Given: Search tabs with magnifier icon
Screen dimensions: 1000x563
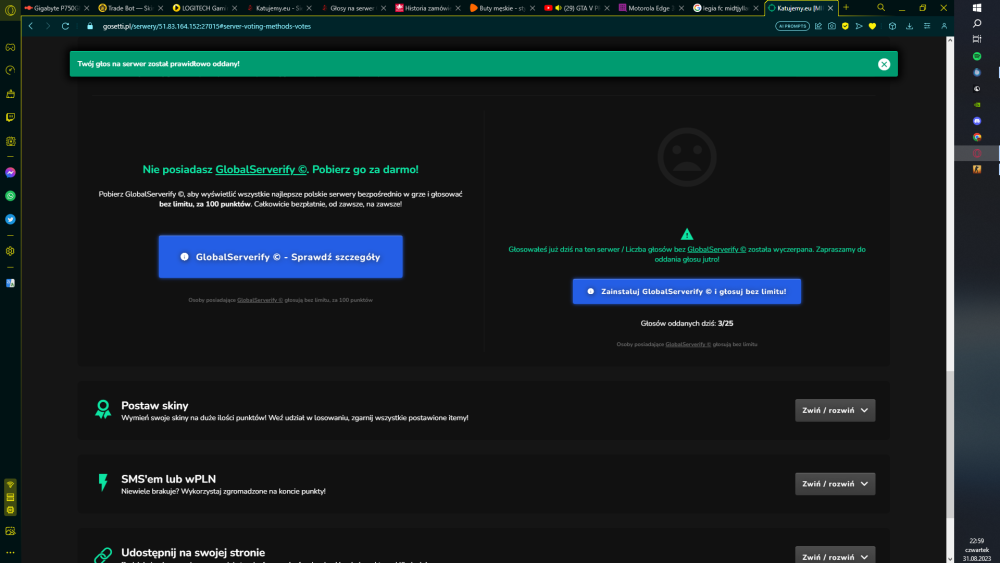Looking at the screenshot, I should pos(881,8).
